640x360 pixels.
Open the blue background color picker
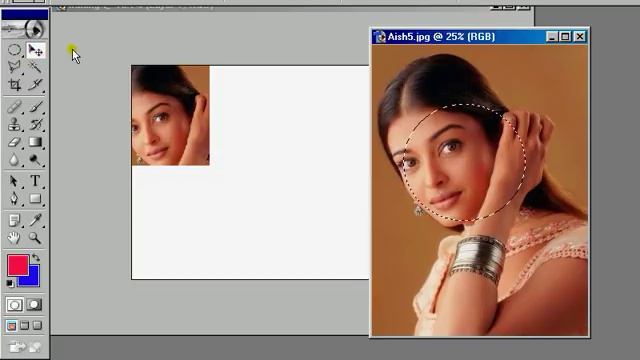point(33,280)
